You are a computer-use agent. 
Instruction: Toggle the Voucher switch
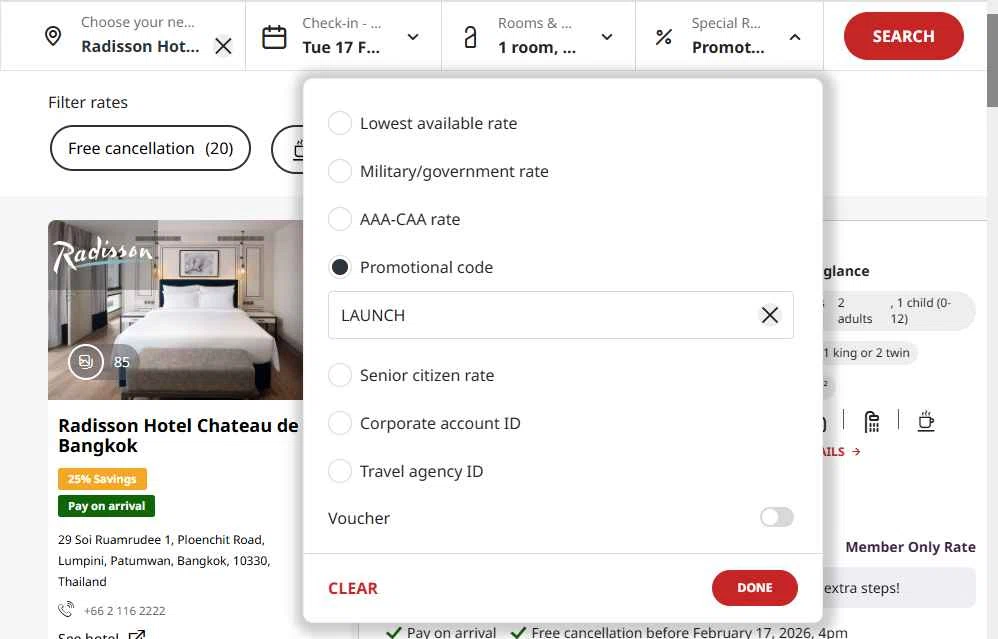[x=777, y=517]
